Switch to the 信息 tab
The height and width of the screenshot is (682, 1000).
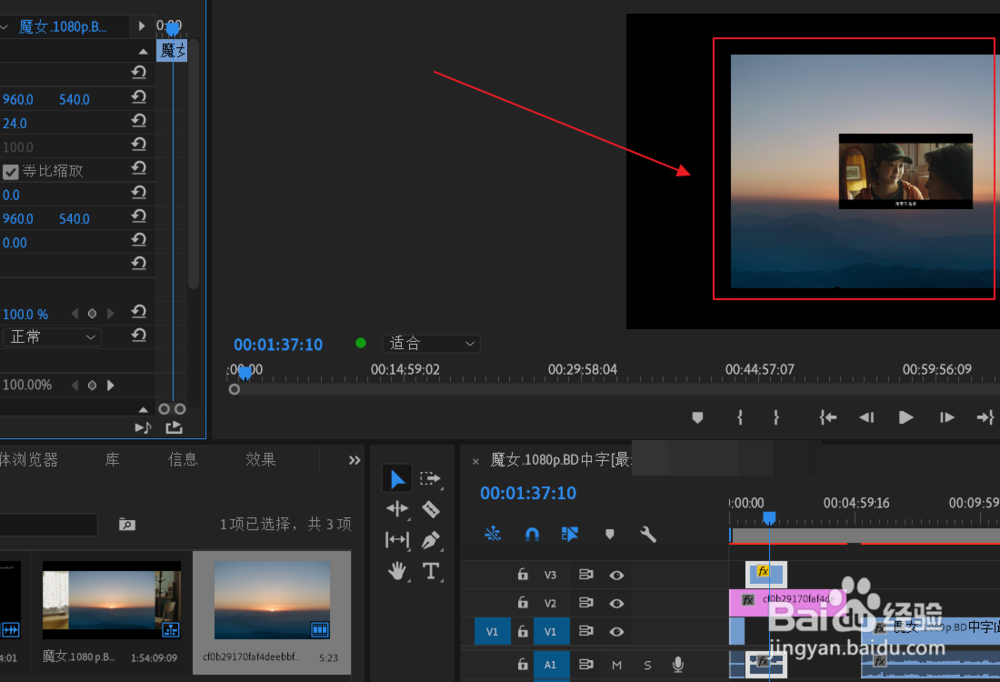click(x=182, y=459)
